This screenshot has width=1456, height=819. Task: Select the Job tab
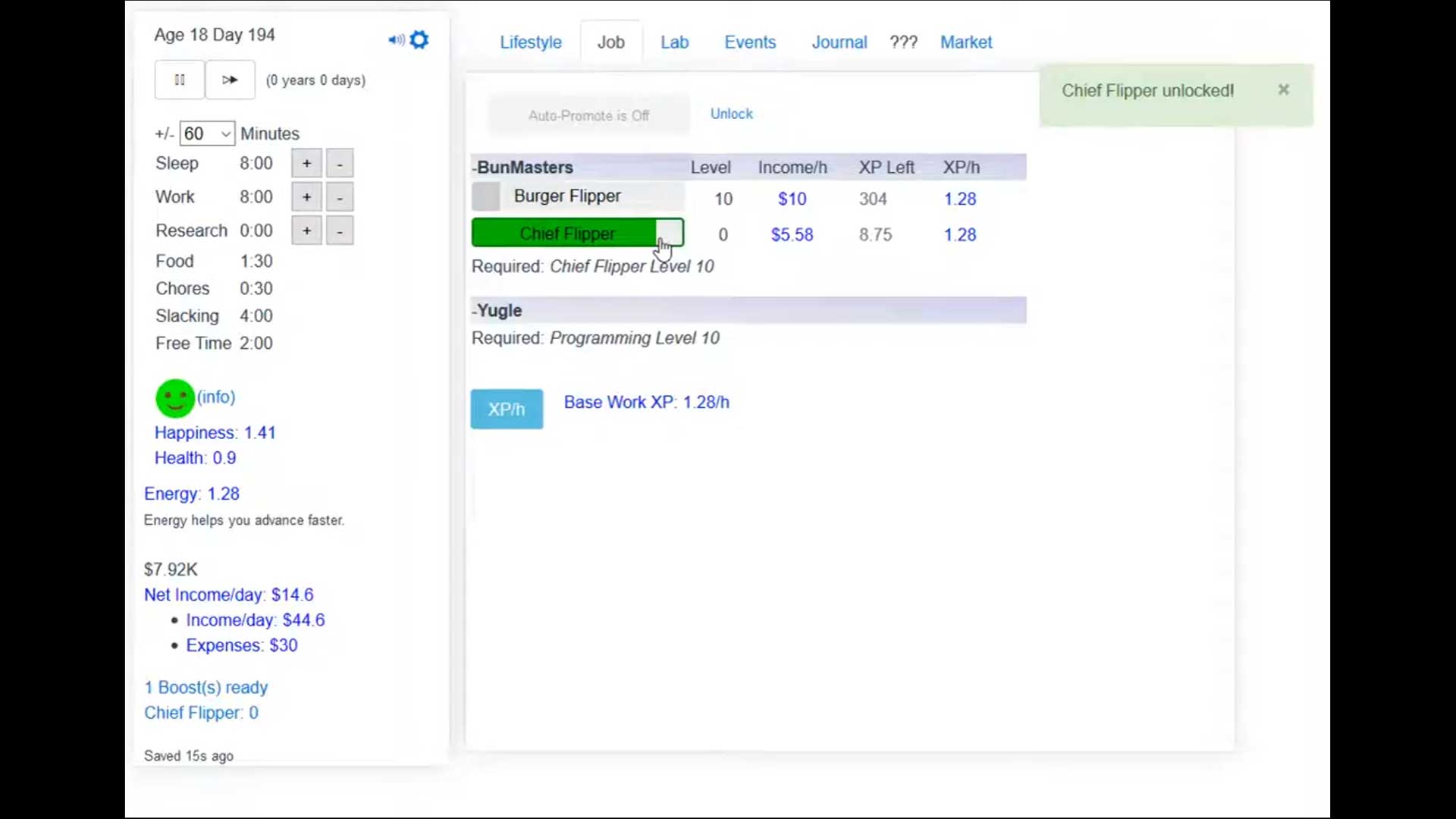click(610, 42)
